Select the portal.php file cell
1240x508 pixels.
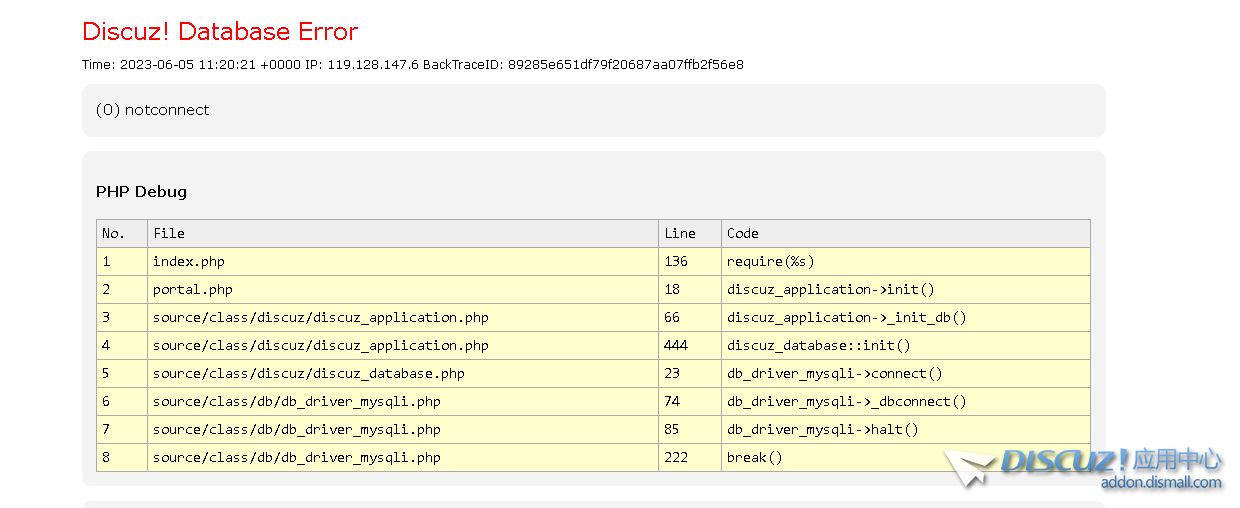coord(193,290)
